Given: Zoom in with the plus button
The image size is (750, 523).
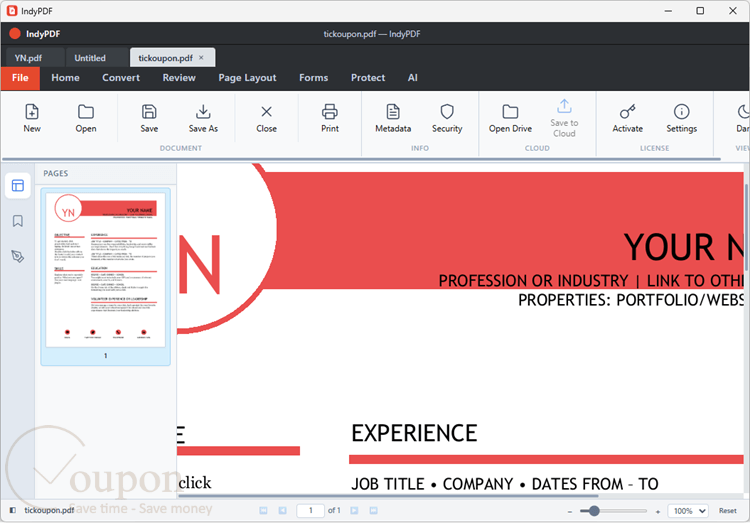Looking at the screenshot, I should click(x=658, y=512).
